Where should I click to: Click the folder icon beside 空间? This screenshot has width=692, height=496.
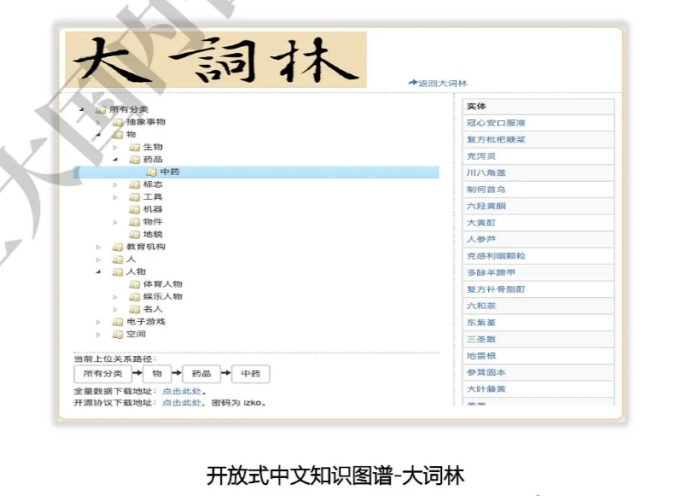coord(118,335)
